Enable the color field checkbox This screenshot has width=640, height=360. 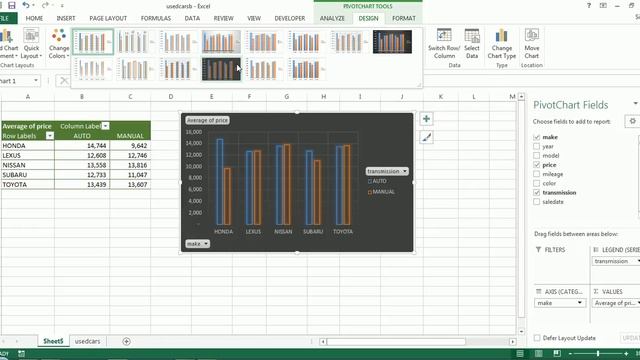point(536,183)
